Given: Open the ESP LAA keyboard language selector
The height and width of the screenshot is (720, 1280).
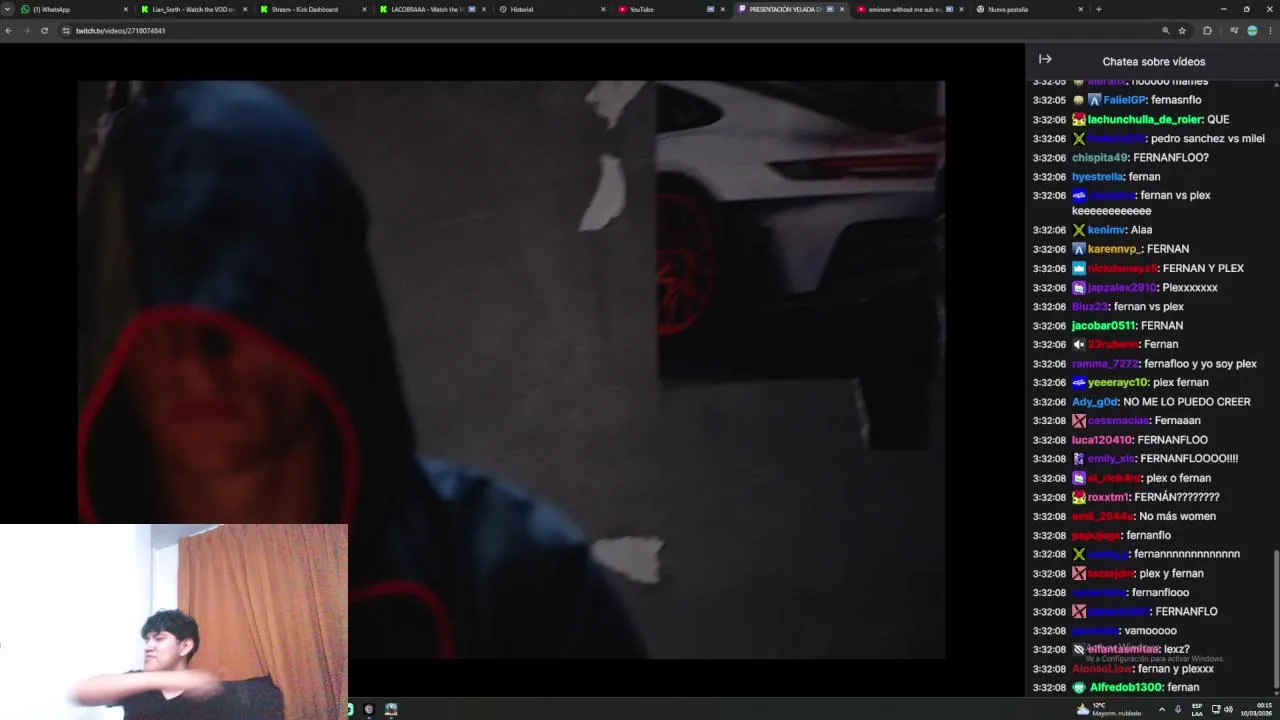Looking at the screenshot, I should click(x=1197, y=709).
